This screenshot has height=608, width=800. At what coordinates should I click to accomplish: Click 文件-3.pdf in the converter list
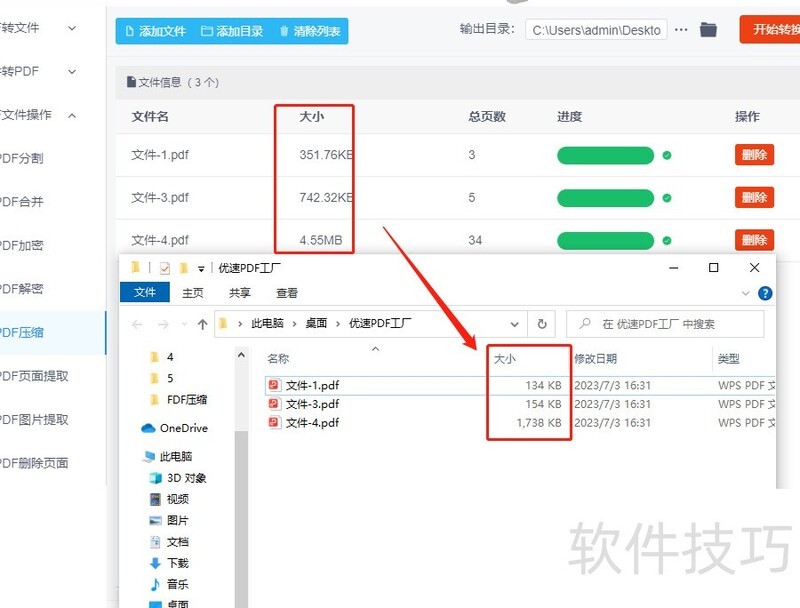tap(160, 197)
